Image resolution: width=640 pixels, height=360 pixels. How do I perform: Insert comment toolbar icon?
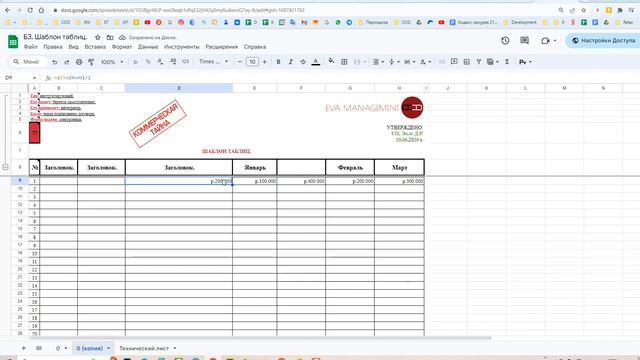454,62
